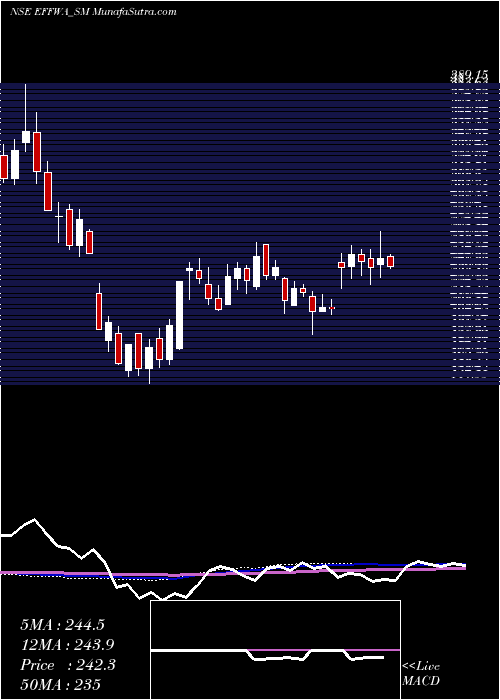Click the tallest-wick candlestick at the chart peak
The width and height of the screenshot is (500, 700).
coord(26,118)
